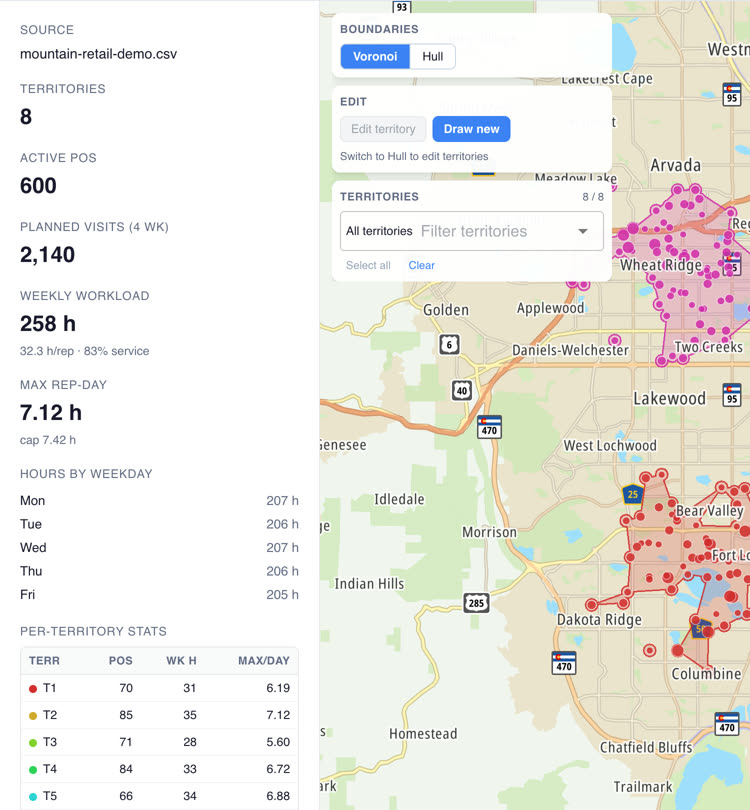Click the 32.3 h/rep 83% service note
Viewport: 750px width, 810px height.
(85, 351)
